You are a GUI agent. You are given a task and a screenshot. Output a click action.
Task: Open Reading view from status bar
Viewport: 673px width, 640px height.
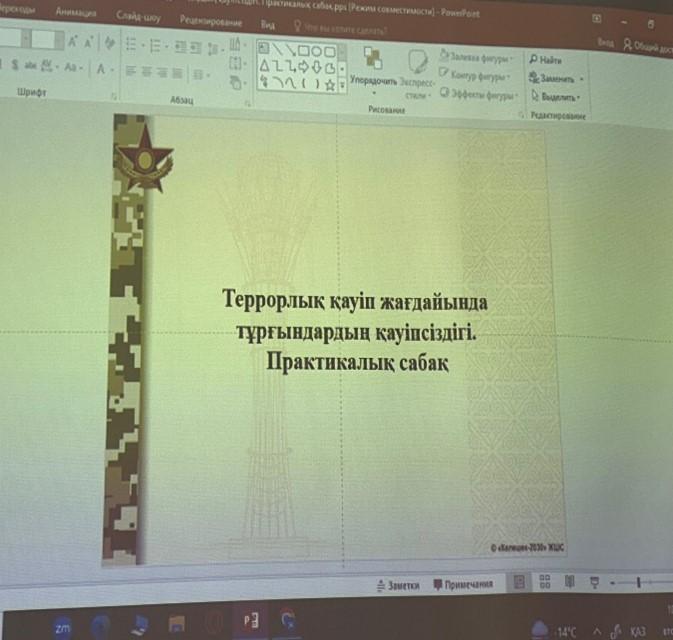point(568,581)
